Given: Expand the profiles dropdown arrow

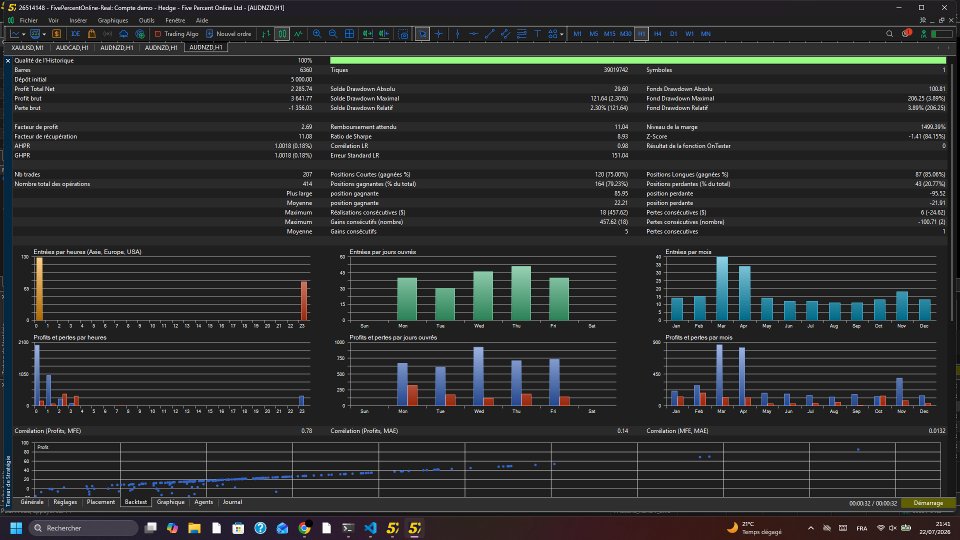Looking at the screenshot, I should point(44,34).
